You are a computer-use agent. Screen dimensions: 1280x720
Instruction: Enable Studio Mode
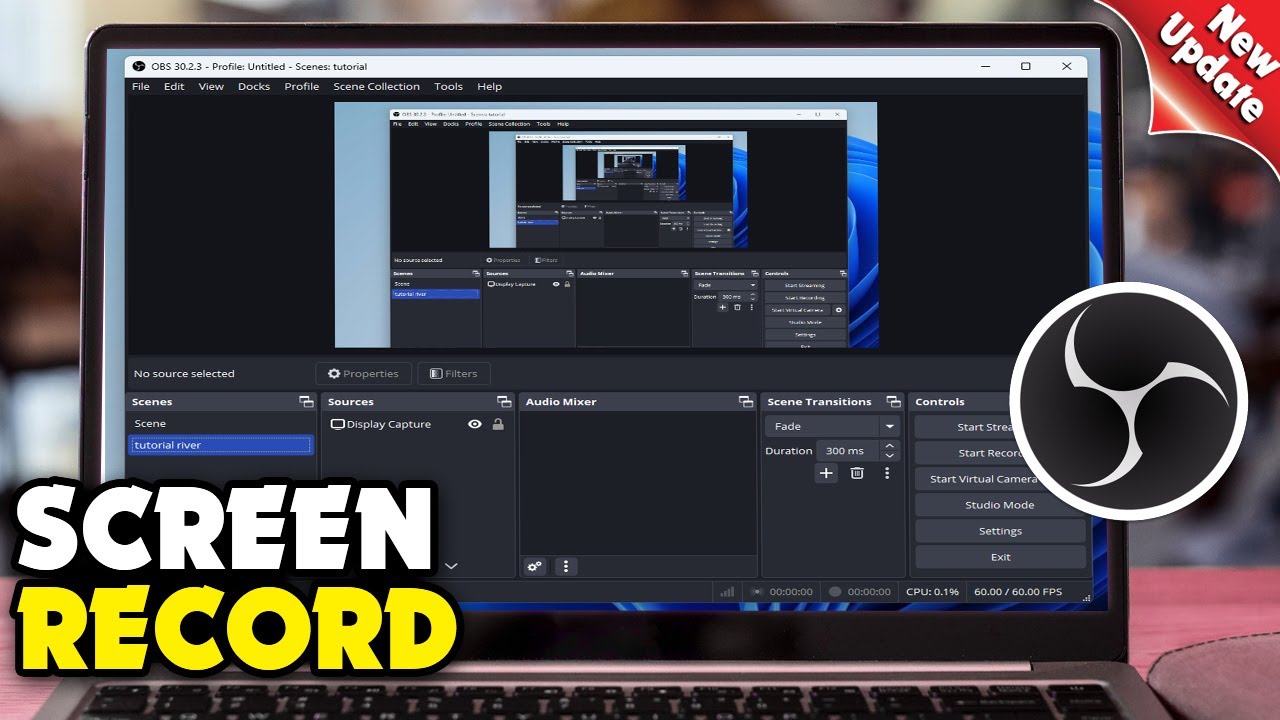(1000, 505)
